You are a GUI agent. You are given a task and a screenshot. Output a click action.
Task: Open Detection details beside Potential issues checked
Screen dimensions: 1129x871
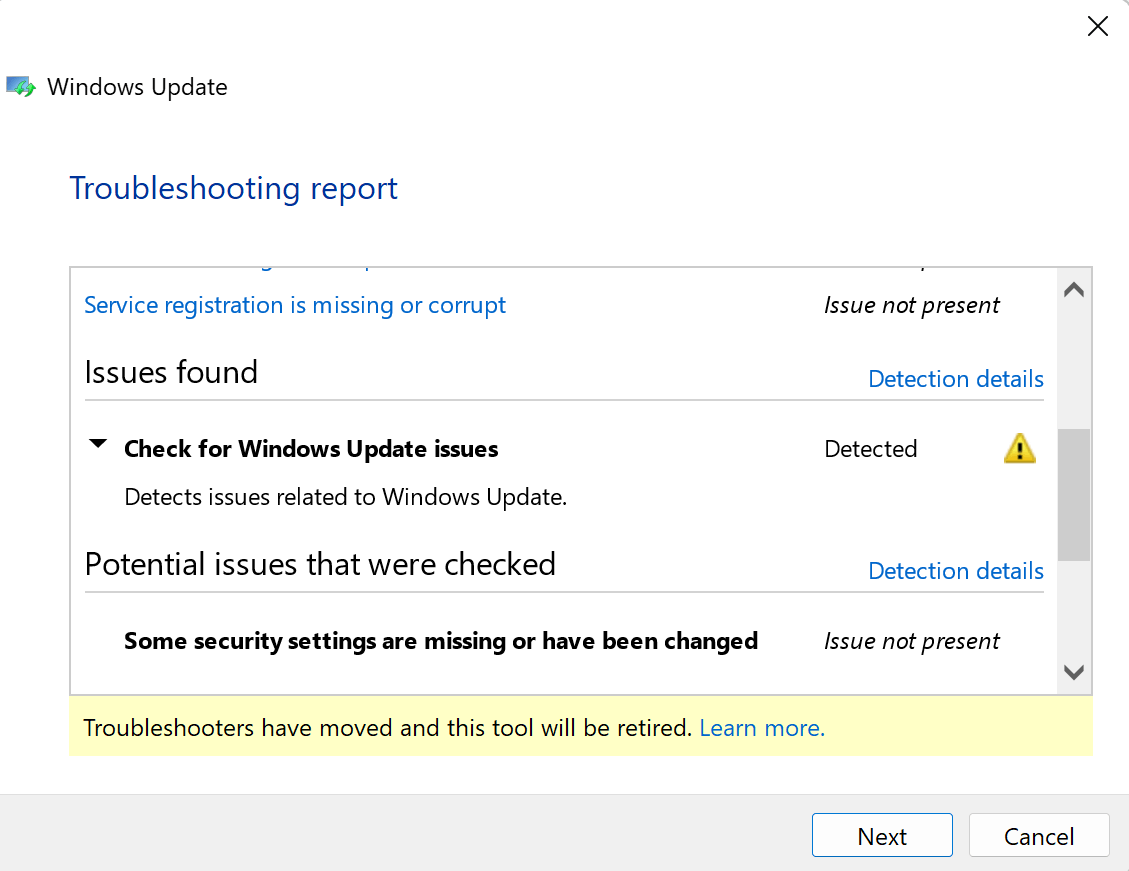pos(955,571)
